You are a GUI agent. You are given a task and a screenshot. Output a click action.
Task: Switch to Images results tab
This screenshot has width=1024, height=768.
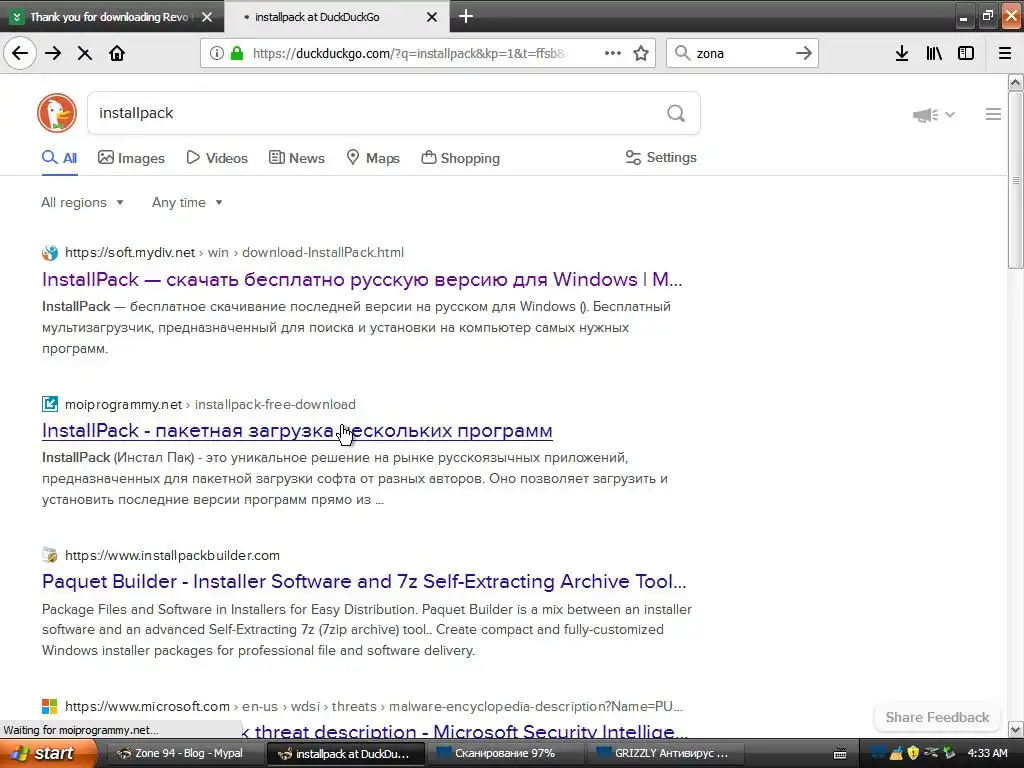click(x=131, y=158)
